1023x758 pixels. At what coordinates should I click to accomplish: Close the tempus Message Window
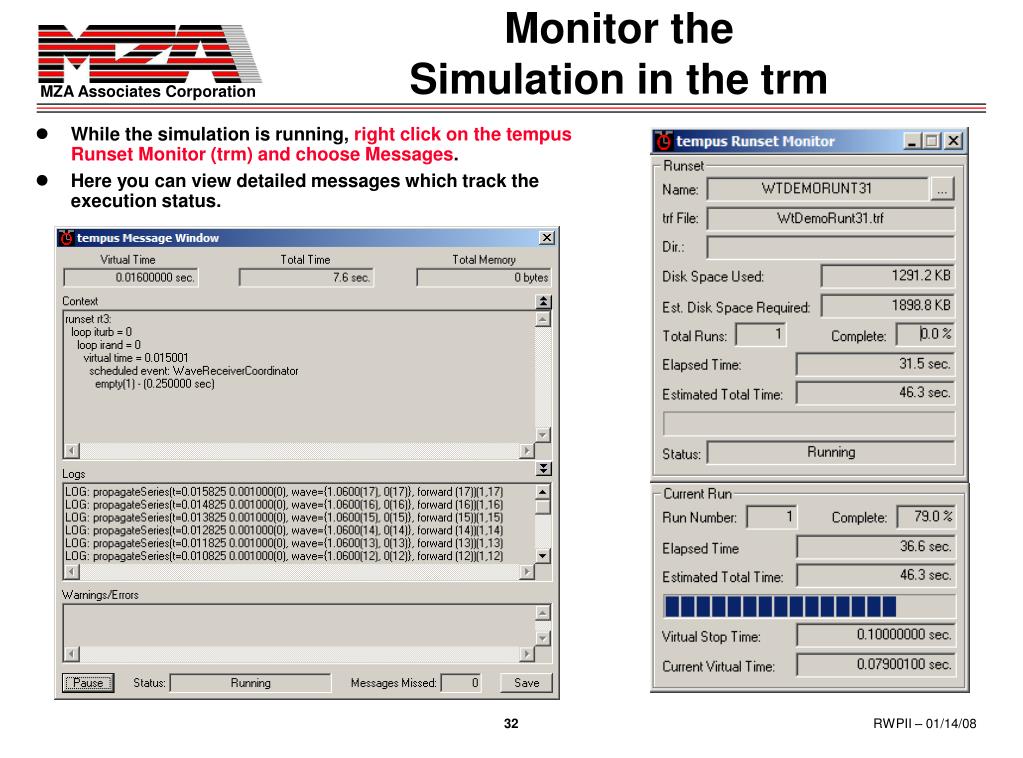click(547, 238)
